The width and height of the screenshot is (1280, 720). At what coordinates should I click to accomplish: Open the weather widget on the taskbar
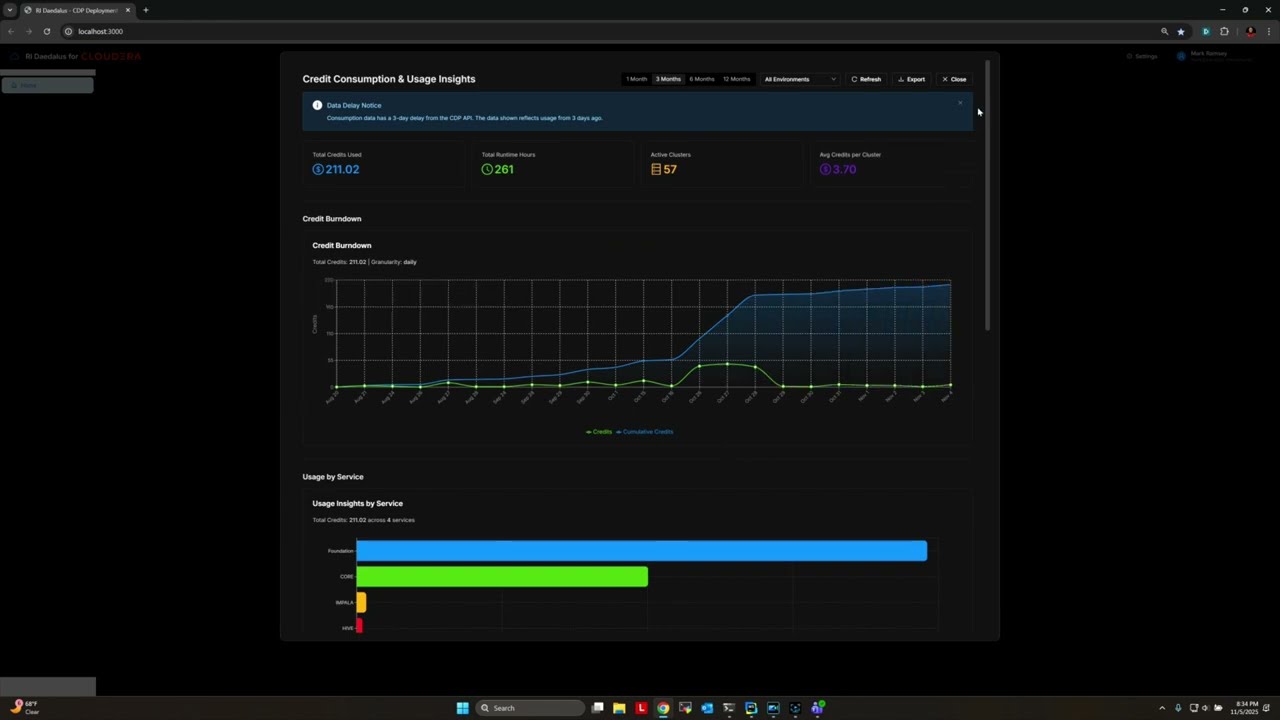24,707
